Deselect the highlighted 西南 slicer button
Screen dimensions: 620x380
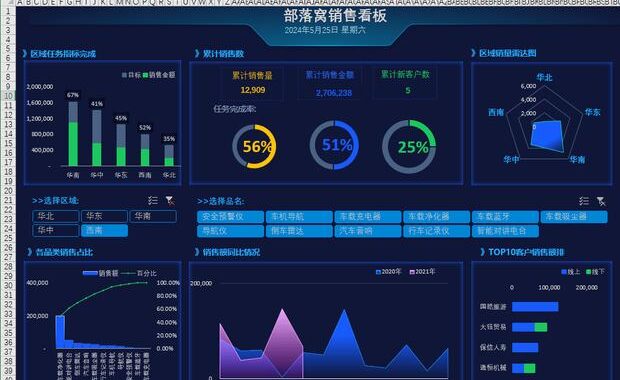click(104, 231)
